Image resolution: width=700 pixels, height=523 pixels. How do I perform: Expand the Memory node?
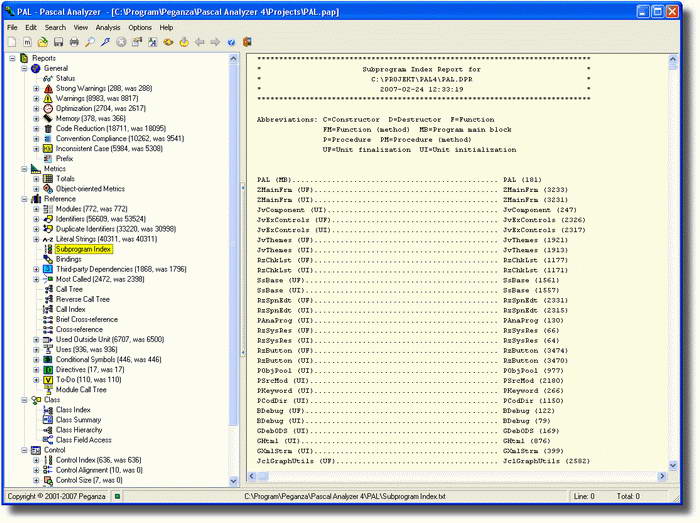click(36, 119)
